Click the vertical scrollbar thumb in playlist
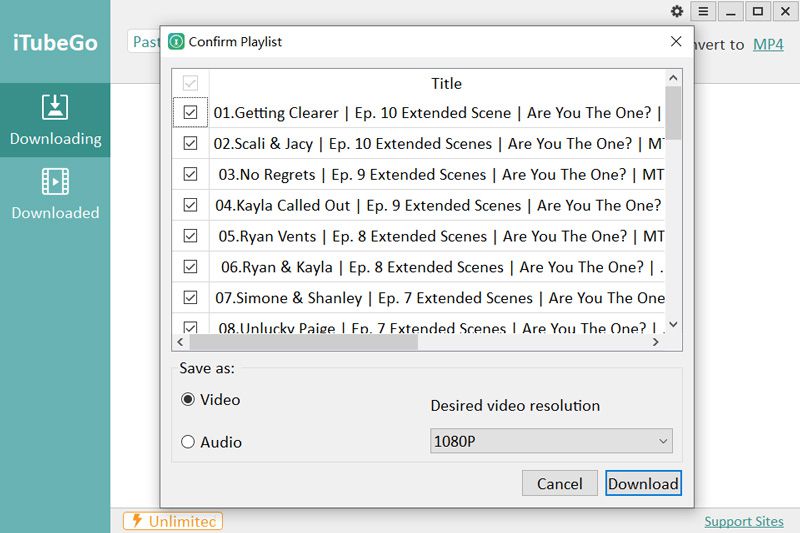 point(673,113)
